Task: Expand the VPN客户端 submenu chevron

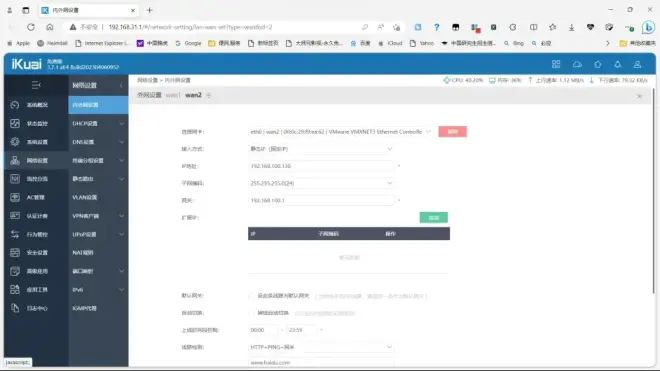Action: 121,216
